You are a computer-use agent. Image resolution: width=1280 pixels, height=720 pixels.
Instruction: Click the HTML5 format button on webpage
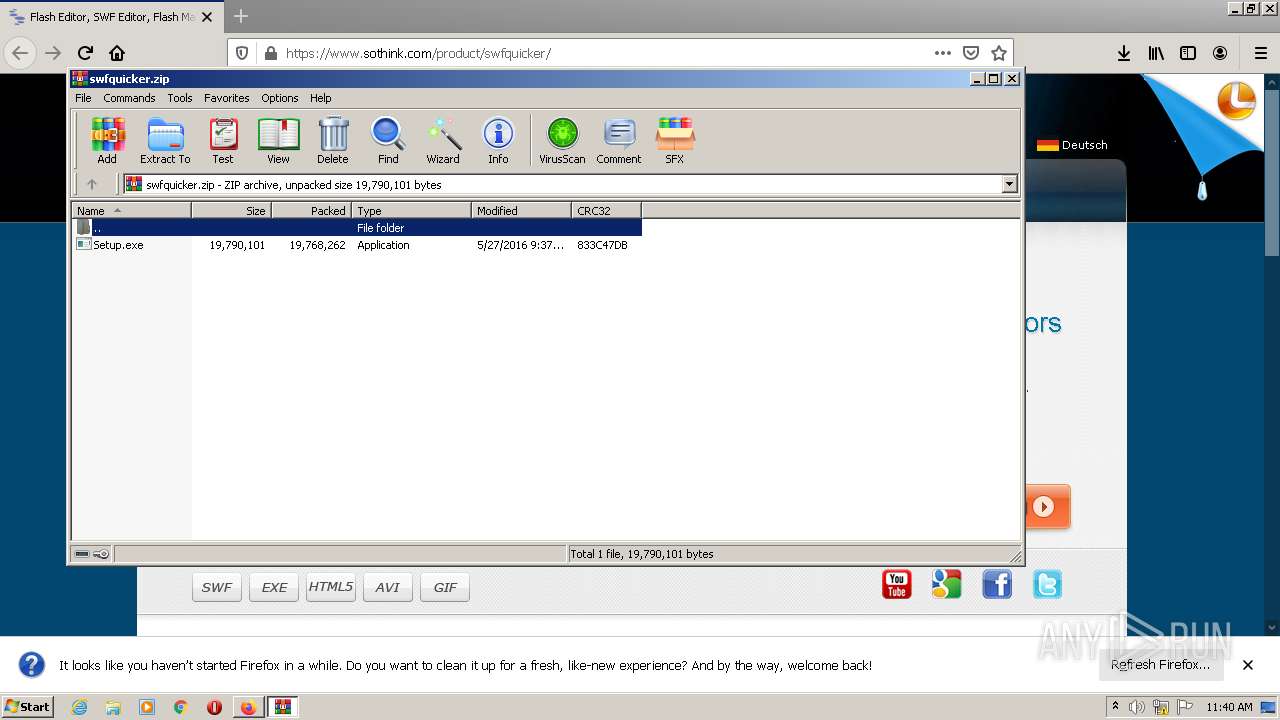click(x=331, y=588)
